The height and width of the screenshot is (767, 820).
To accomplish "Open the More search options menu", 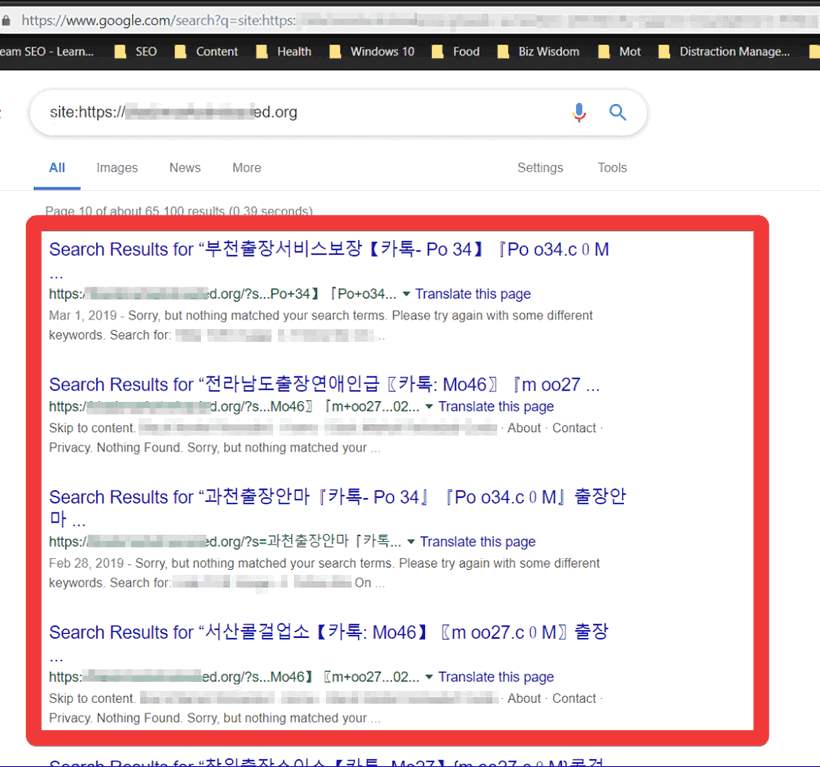I will click(247, 168).
